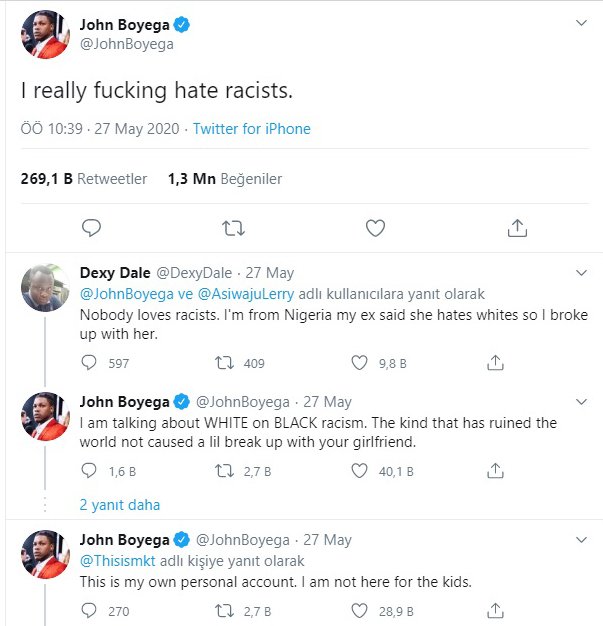Retweet the main tweet
Screen dimensions: 603x626
pyautogui.click(x=232, y=228)
